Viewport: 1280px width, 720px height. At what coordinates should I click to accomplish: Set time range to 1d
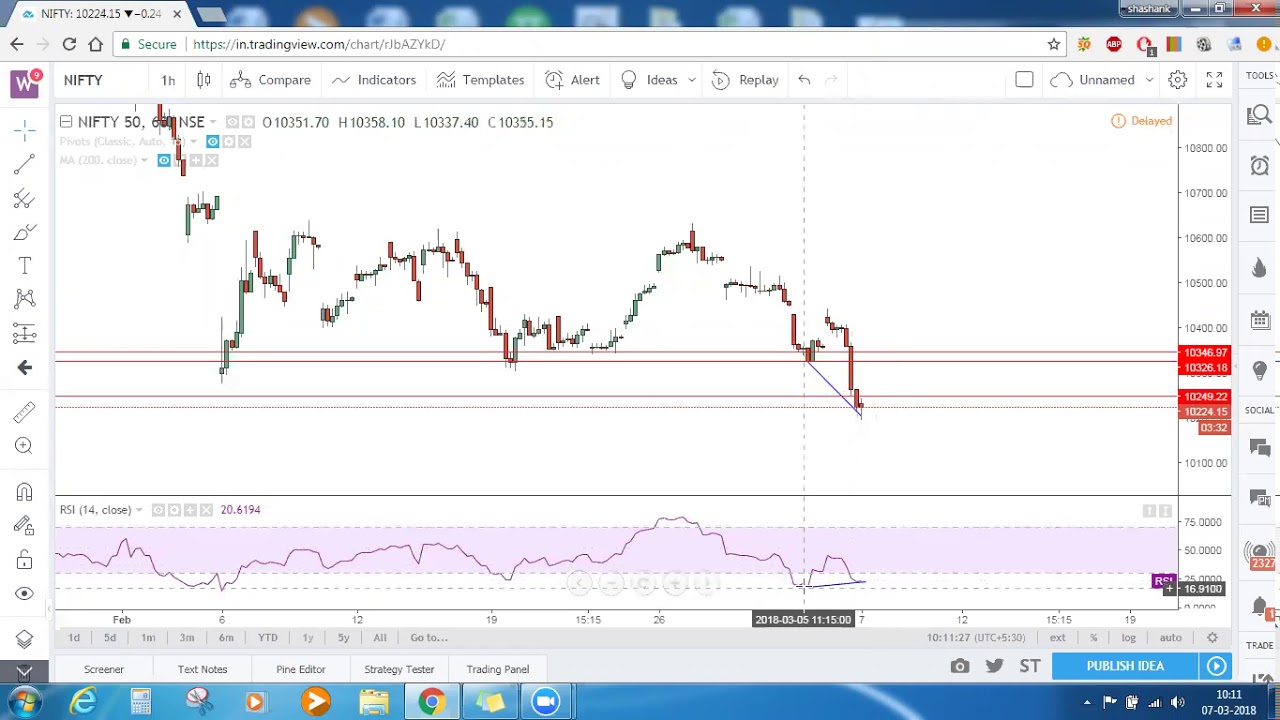74,638
